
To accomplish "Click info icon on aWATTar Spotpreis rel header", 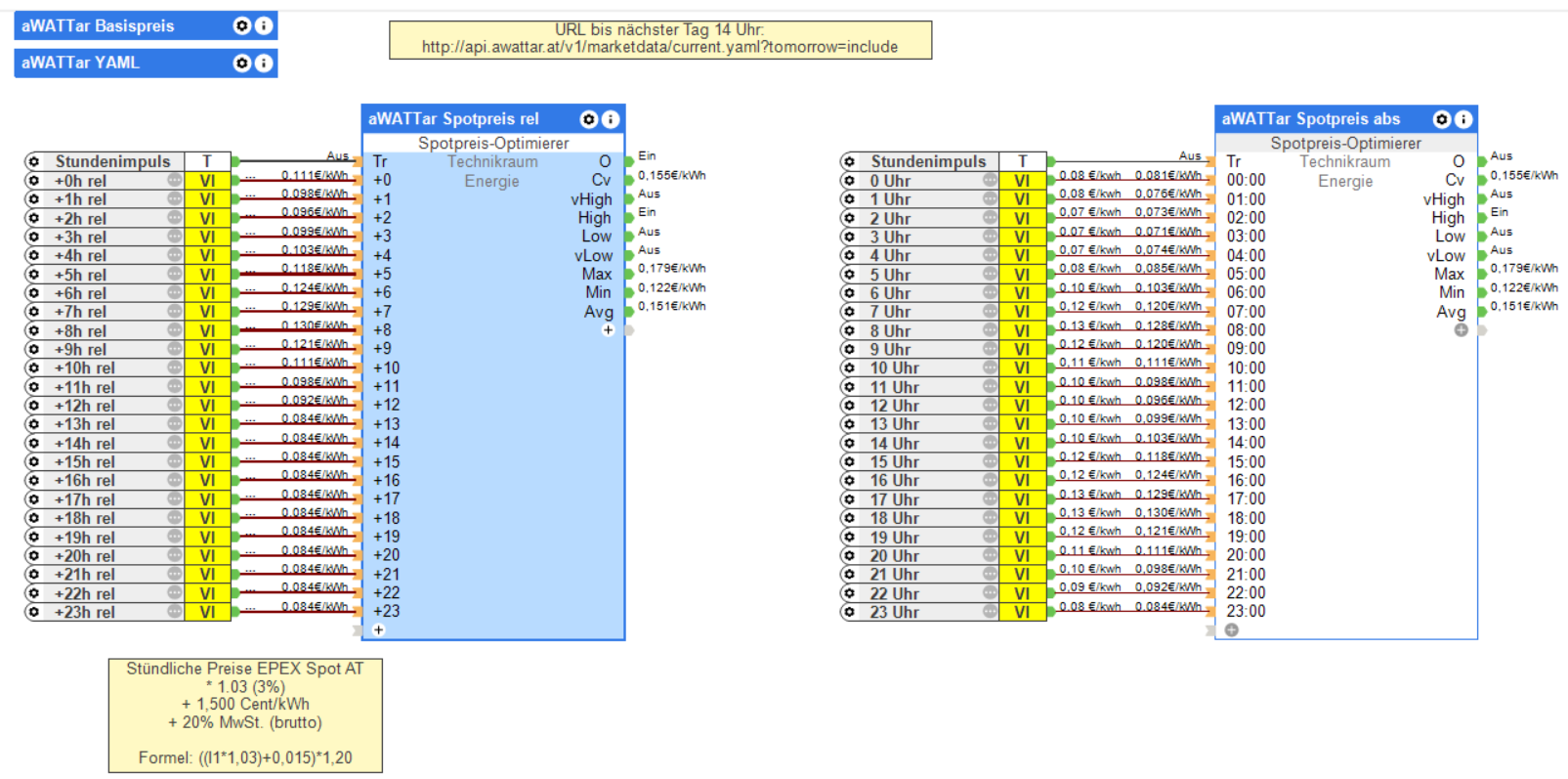I will (611, 119).
